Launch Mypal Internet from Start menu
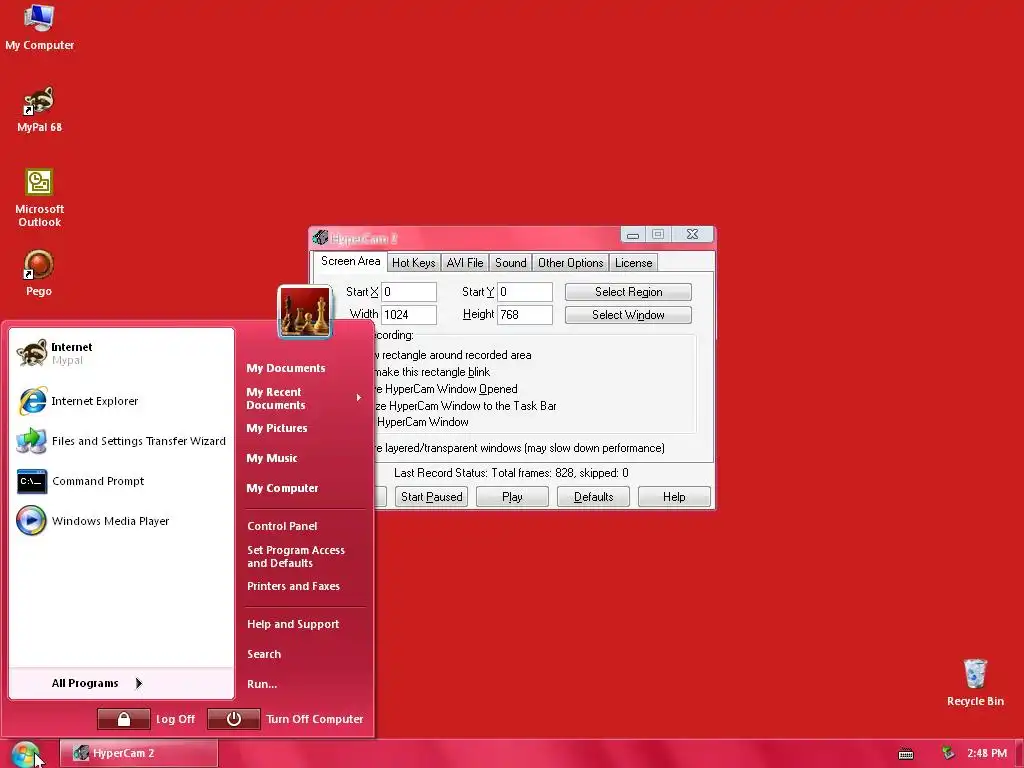1024x768 pixels. tap(122, 353)
